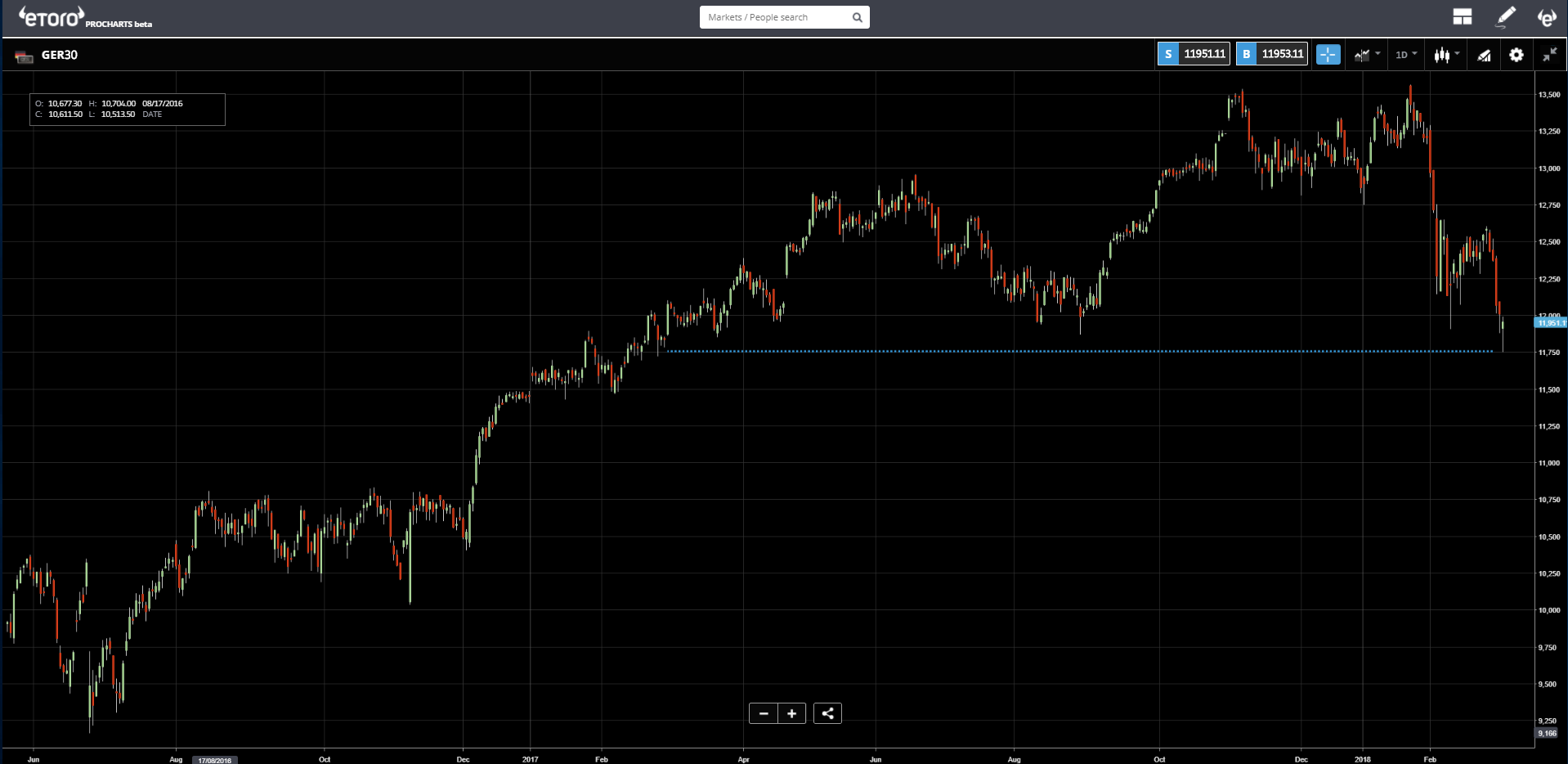Click the OHLC date 08/17/2016 in info box
The image size is (1568, 764).
coord(163,104)
